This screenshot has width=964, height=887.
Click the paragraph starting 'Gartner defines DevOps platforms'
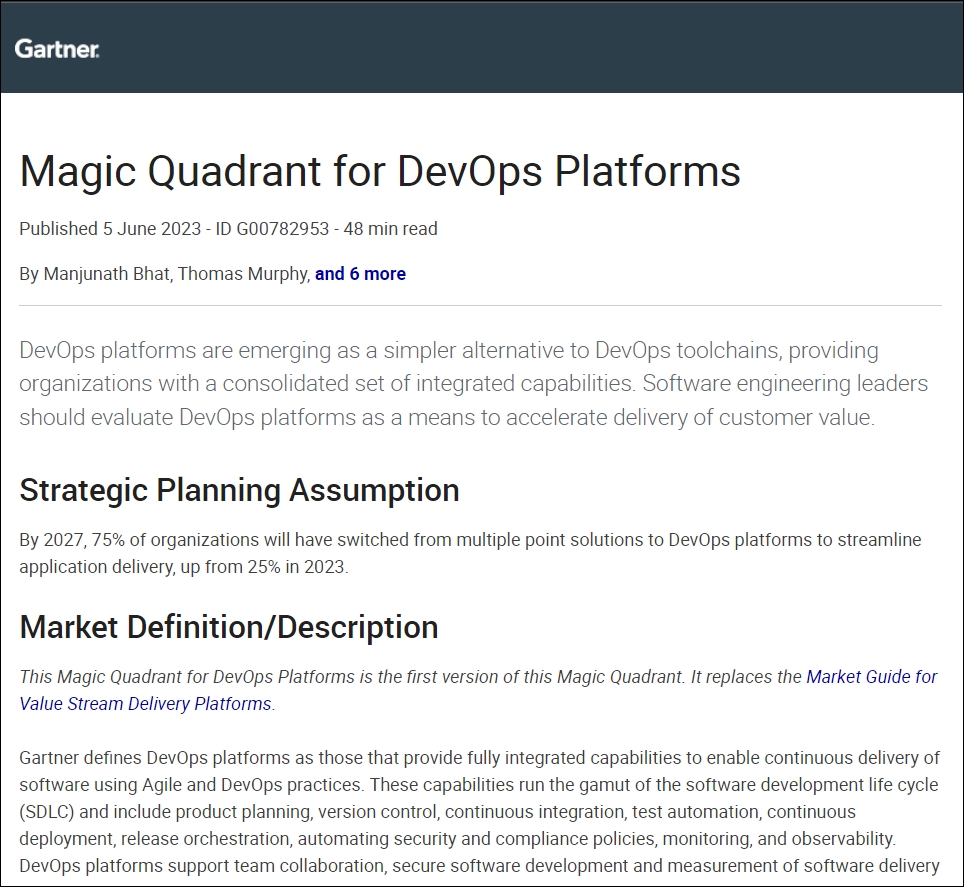(480, 811)
